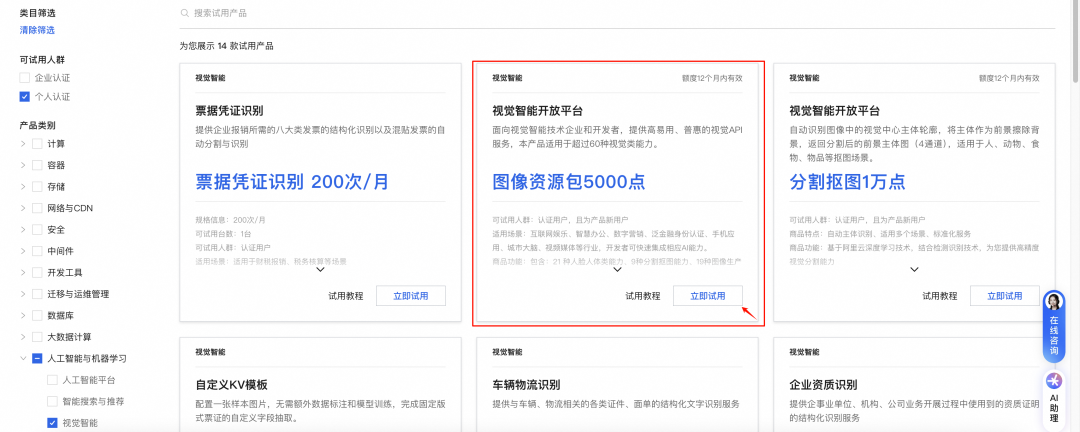Expand the 中间件 category tree
The height and width of the screenshot is (432, 1080).
pyautogui.click(x=23, y=251)
